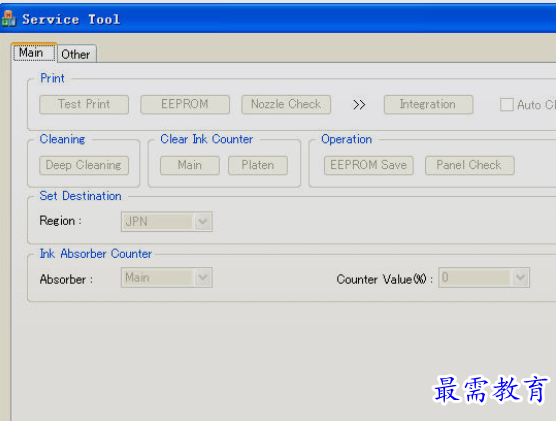Click the Clear Ink Counter group label

click(x=207, y=139)
